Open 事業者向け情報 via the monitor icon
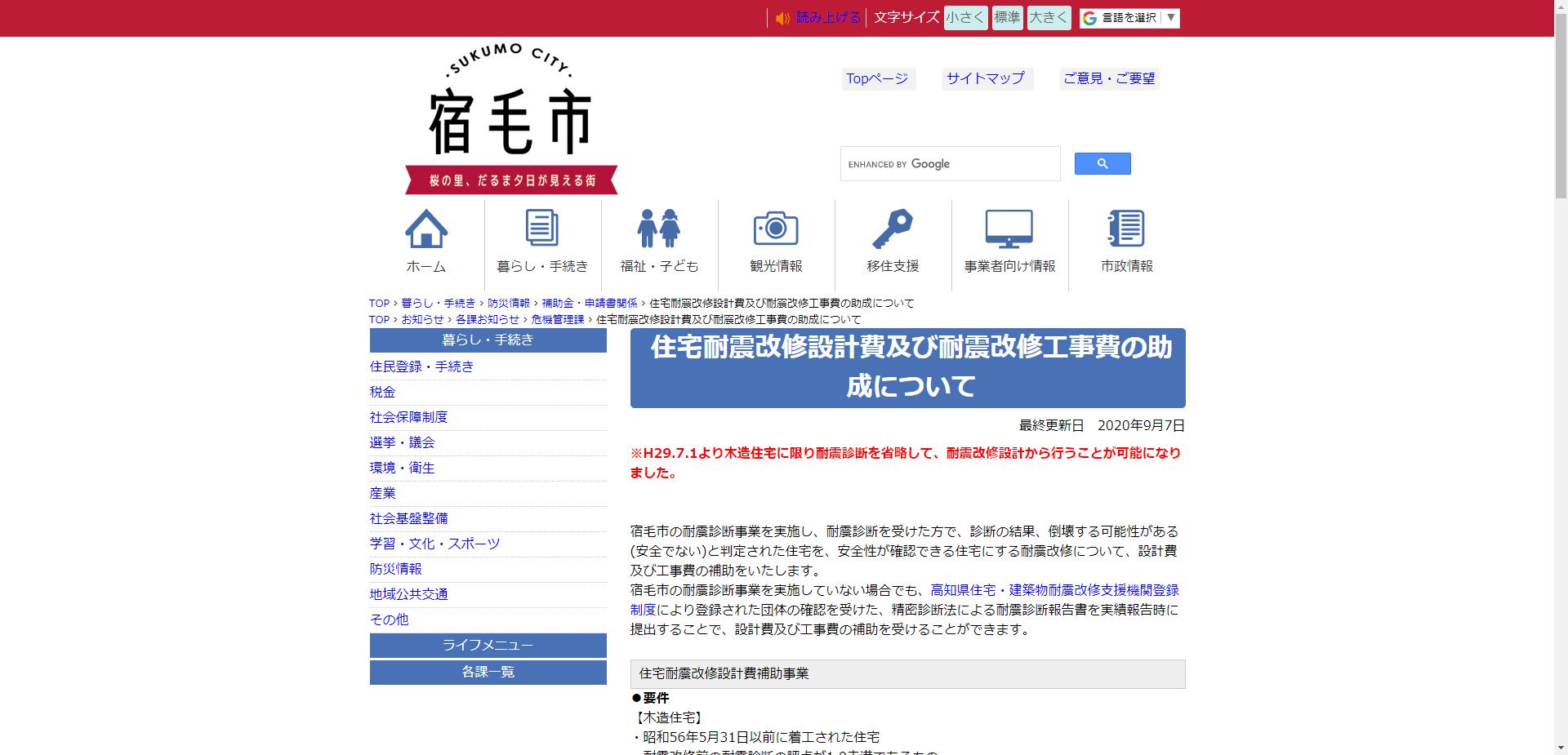The image size is (1568, 755). [1010, 229]
